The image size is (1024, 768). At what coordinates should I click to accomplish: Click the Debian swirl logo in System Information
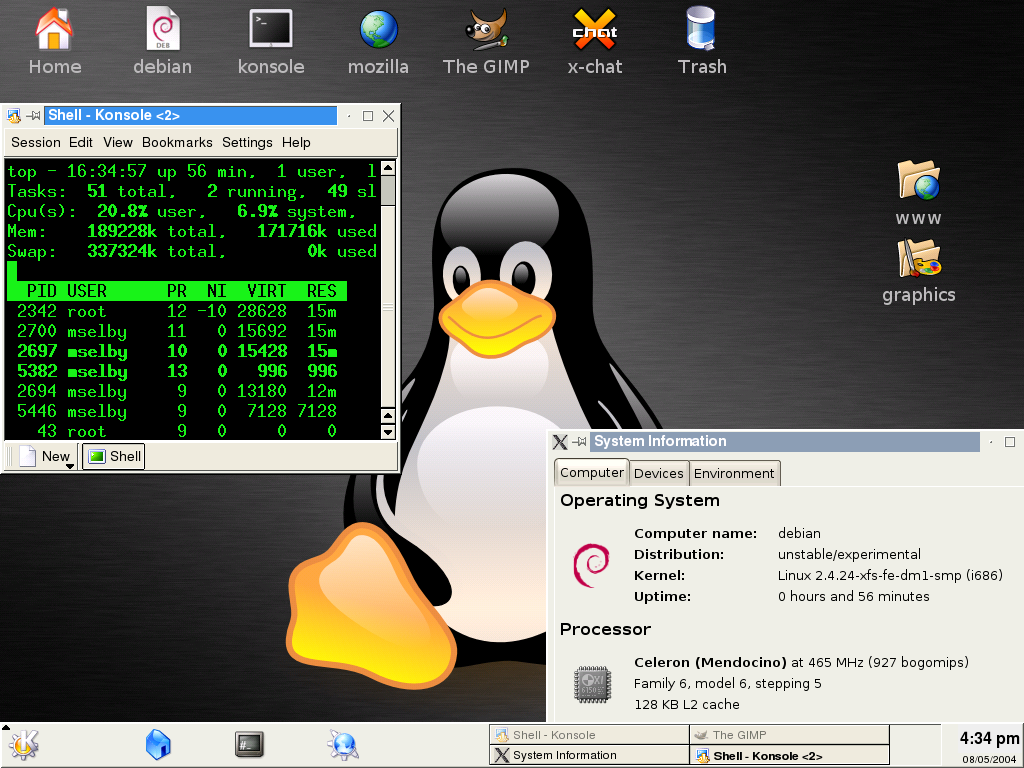click(x=591, y=565)
